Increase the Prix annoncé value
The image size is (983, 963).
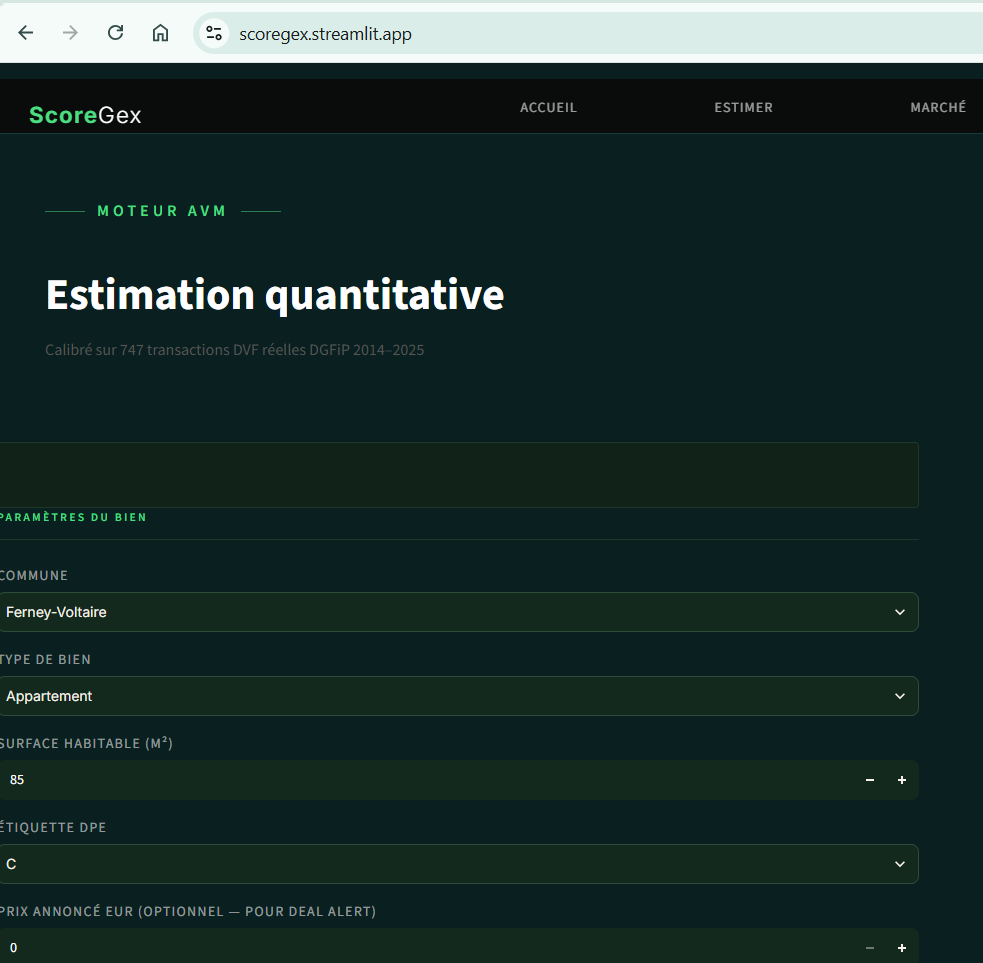[902, 948]
